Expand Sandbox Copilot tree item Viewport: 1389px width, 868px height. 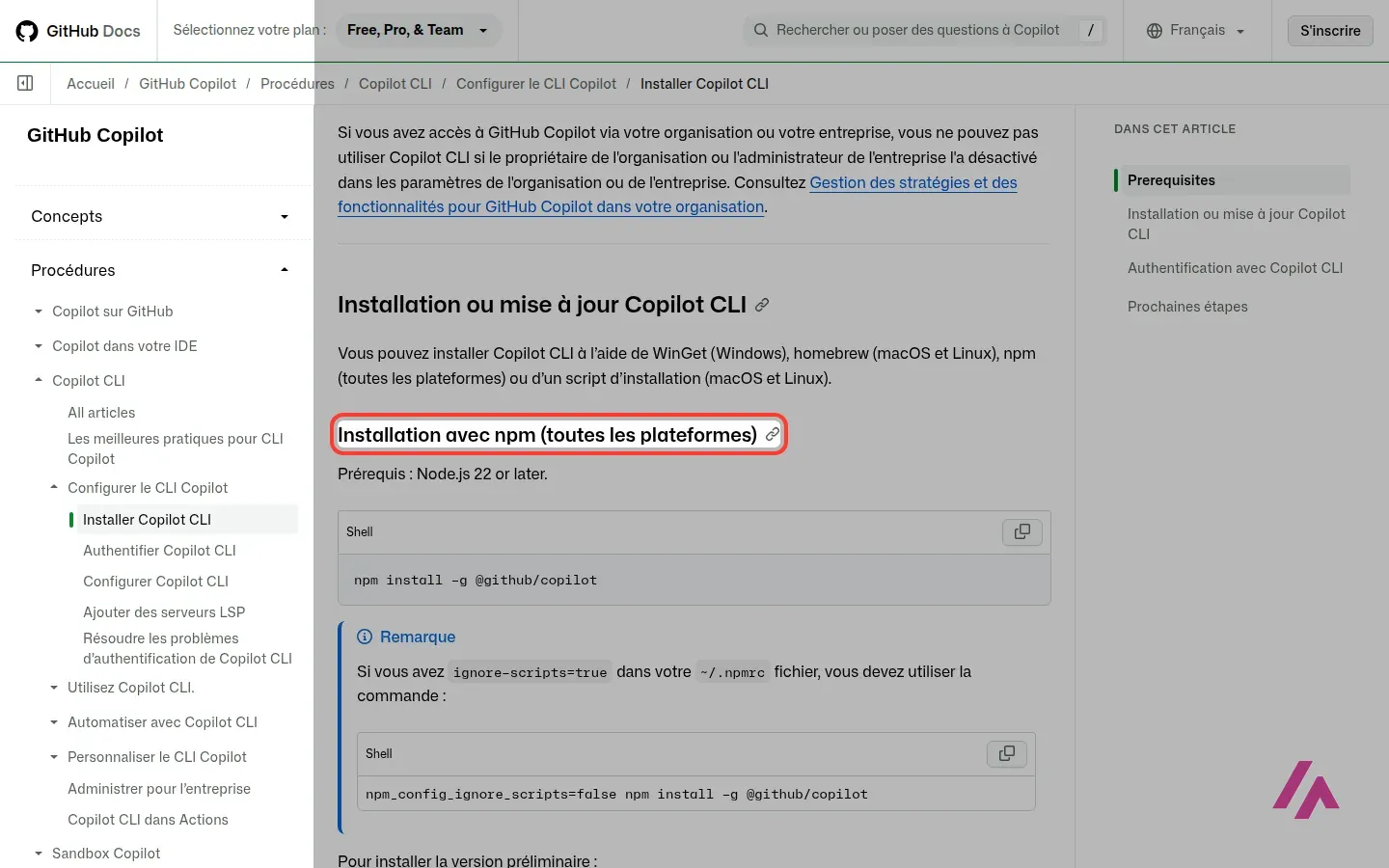click(39, 854)
